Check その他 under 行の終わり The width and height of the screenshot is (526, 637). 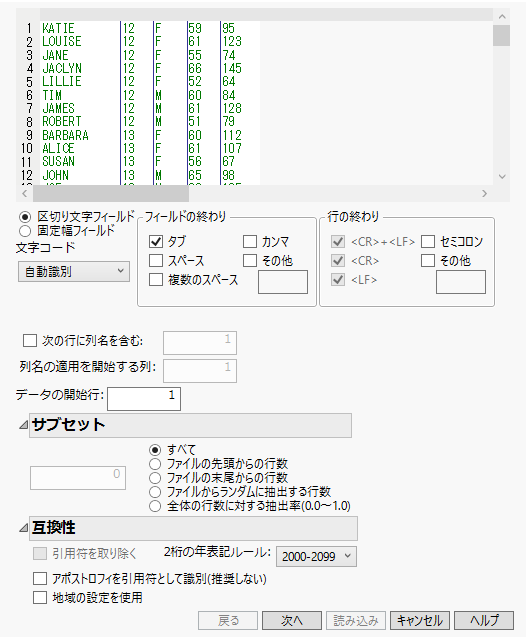(x=428, y=260)
